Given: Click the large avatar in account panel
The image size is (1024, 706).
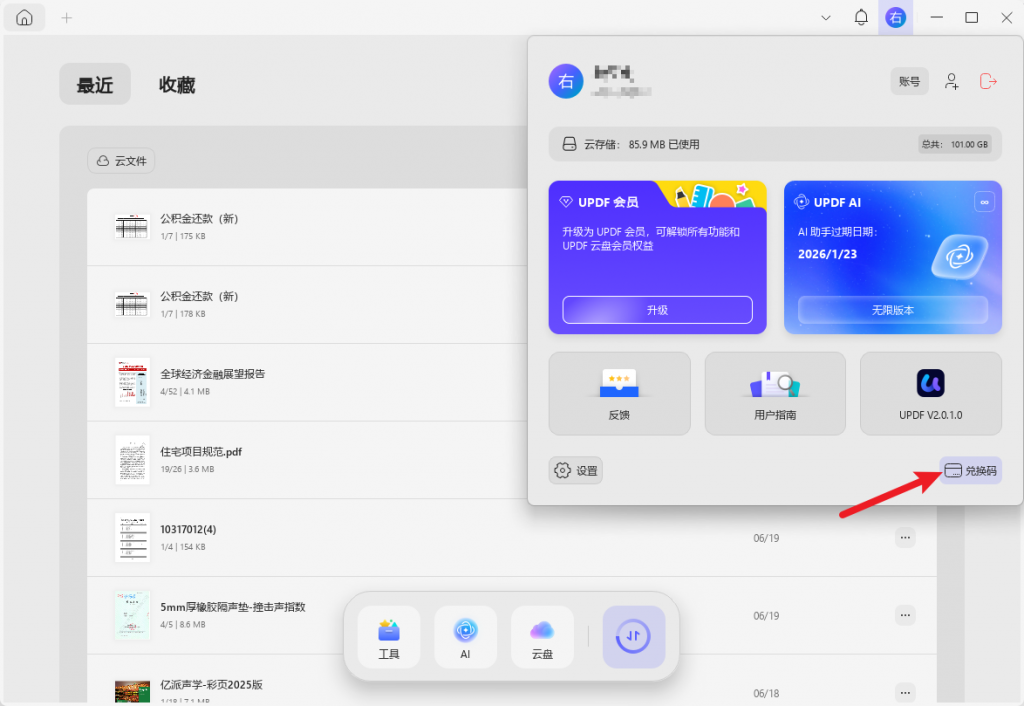Looking at the screenshot, I should tap(566, 82).
